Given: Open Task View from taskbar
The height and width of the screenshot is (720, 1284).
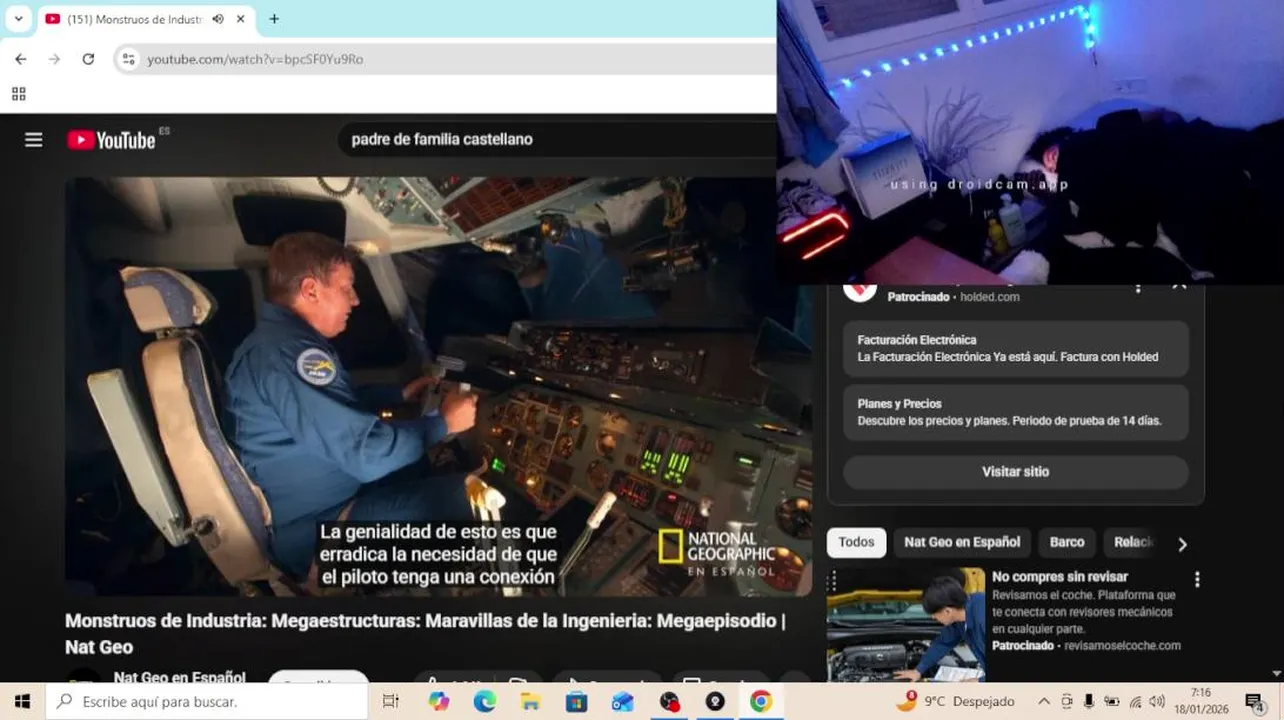Looking at the screenshot, I should 391,701.
